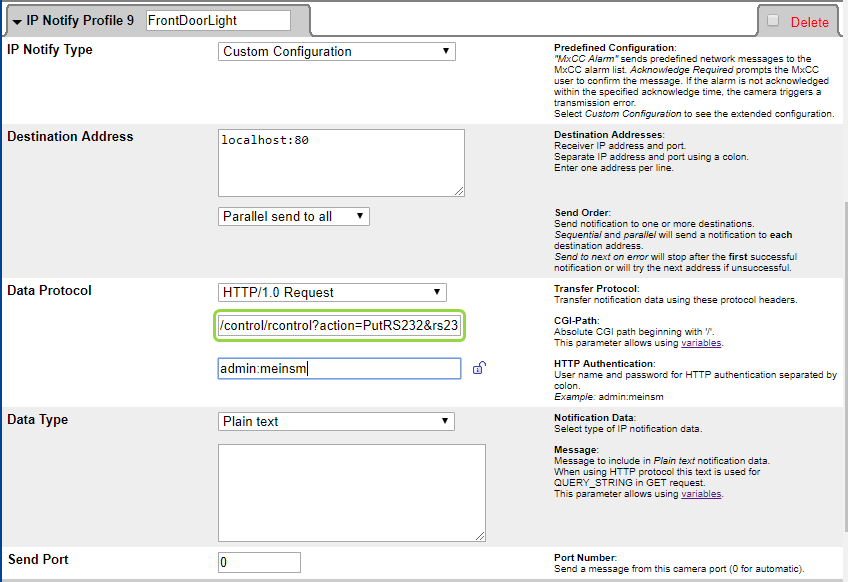Click the CGI path field with /control/rcontrol
Screen dimensions: 848x582
click(340, 326)
